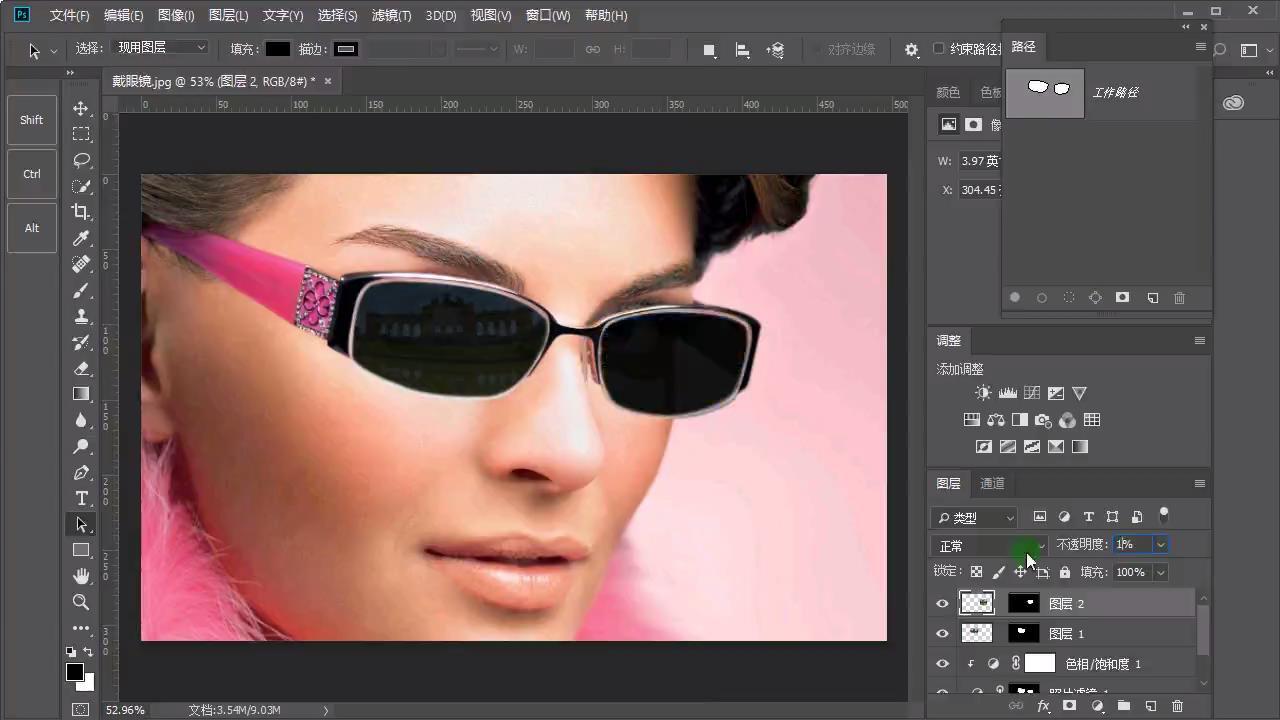The height and width of the screenshot is (720, 1280).
Task: Expand the opacity 不透明度 slider arrow
Action: coord(1160,545)
